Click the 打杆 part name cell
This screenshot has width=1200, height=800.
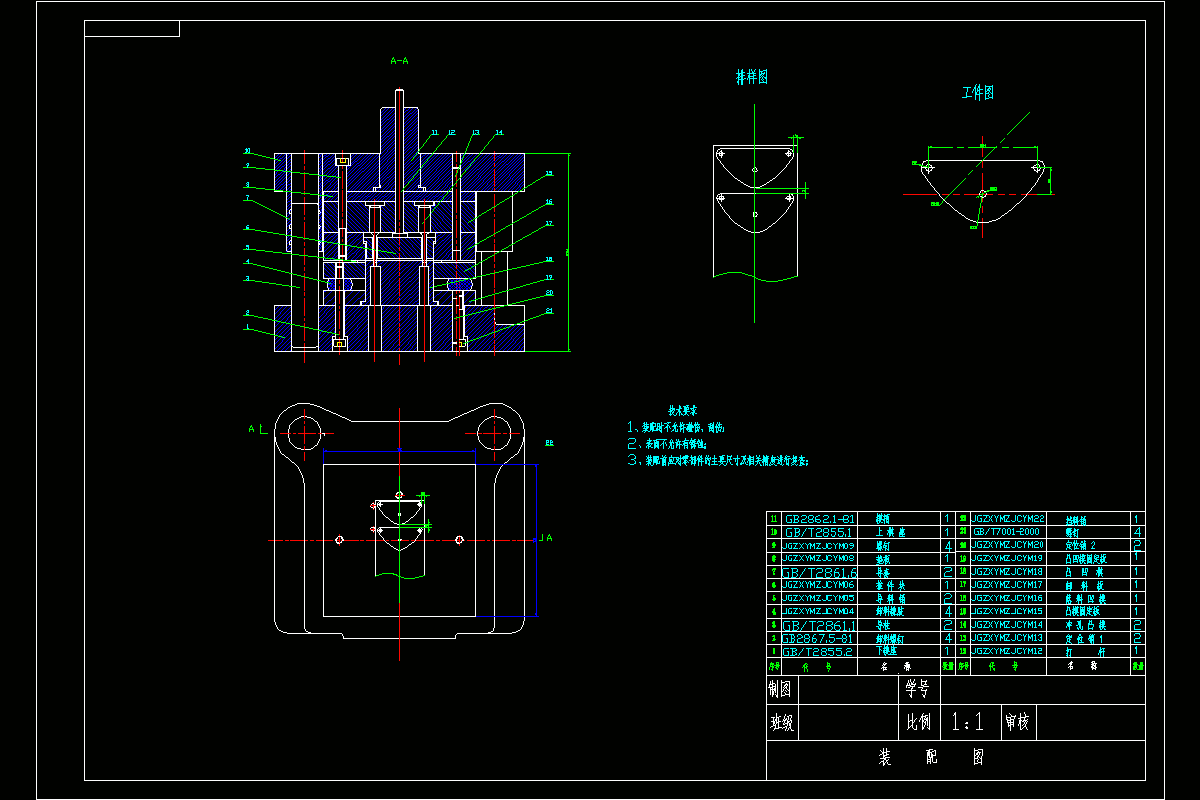pyautogui.click(x=1083, y=651)
